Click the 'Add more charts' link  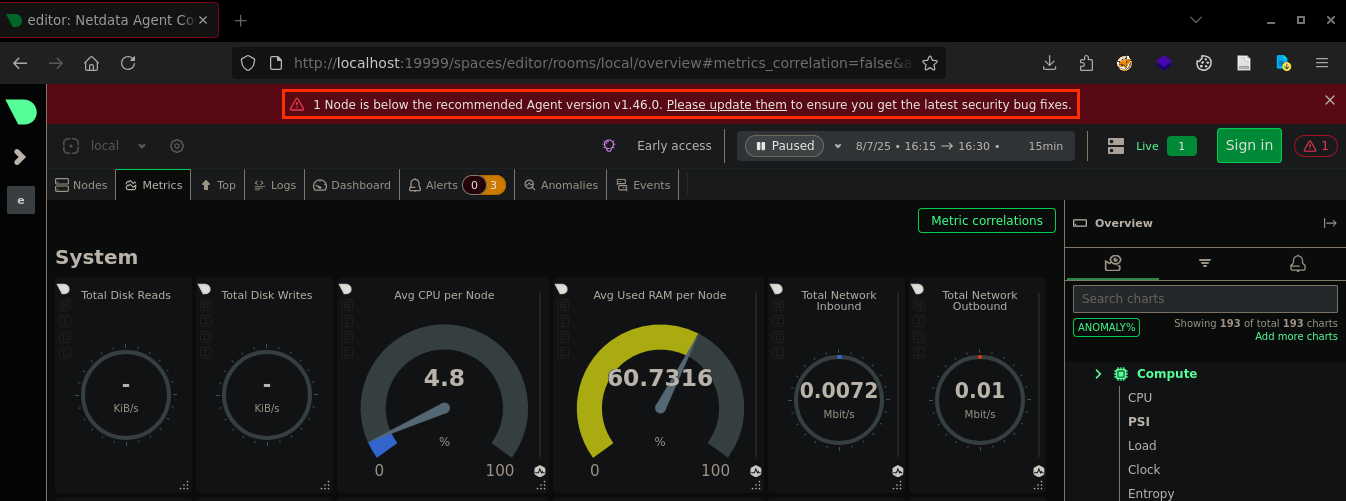[x=1296, y=337]
